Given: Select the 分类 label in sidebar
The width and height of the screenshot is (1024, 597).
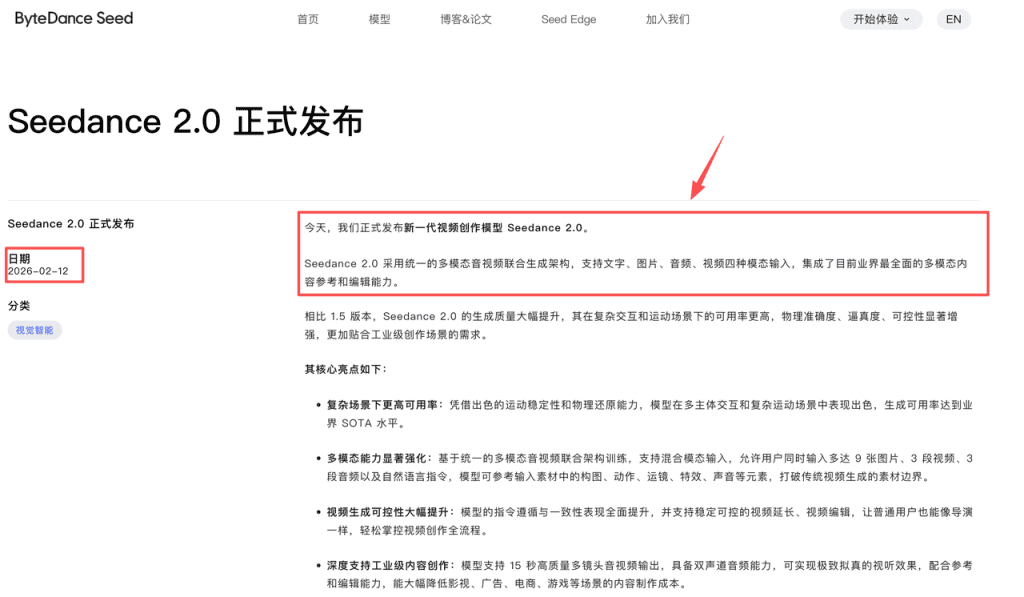Looking at the screenshot, I should 19,306.
